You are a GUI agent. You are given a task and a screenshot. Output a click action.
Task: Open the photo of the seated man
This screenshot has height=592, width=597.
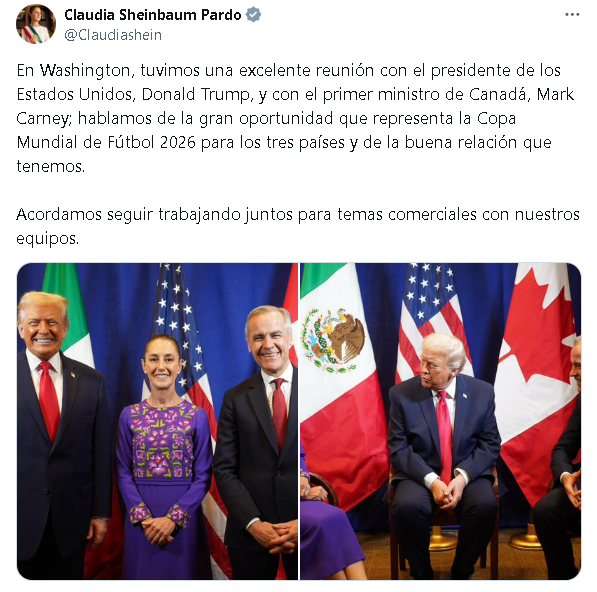pyautogui.click(x=441, y=421)
